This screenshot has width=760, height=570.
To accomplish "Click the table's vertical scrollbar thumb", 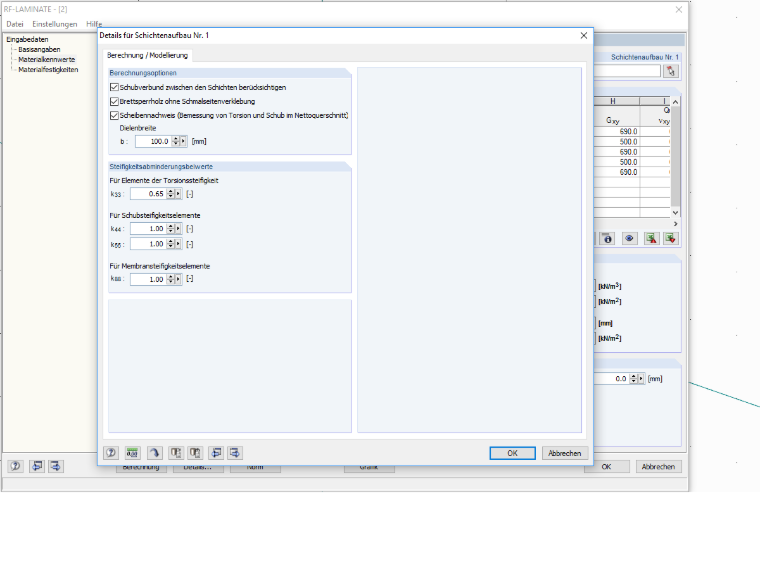I will [x=675, y=158].
